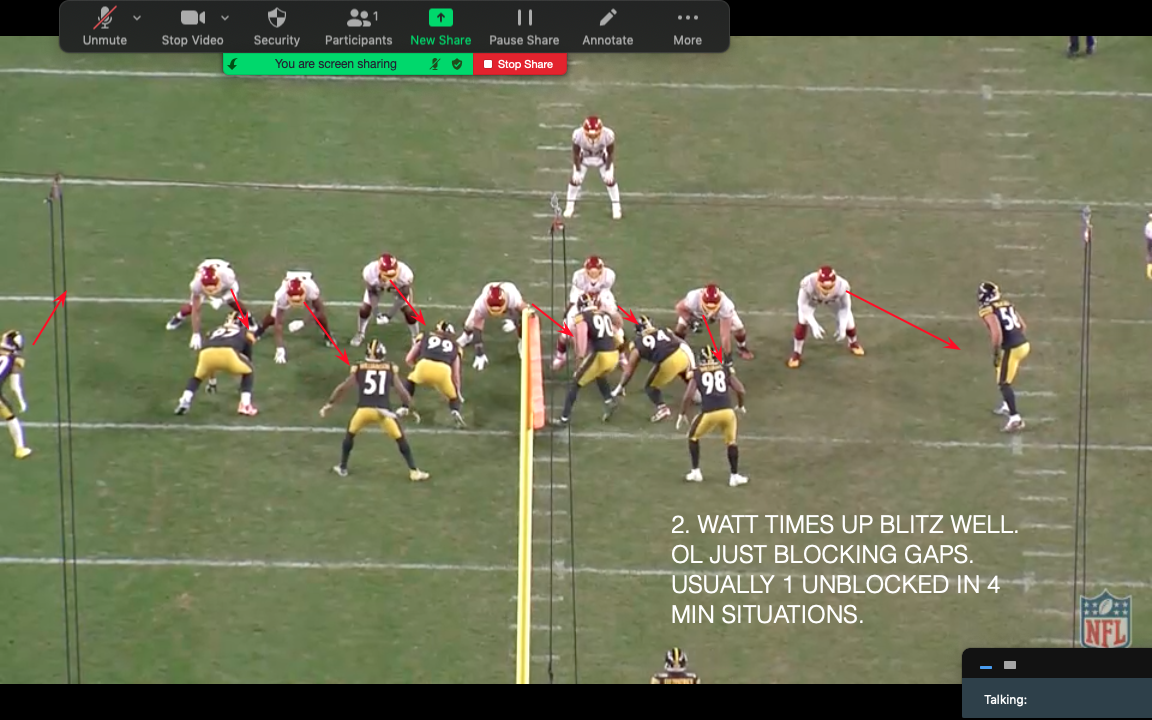Select Pause Share from the meeting toolbar
The width and height of the screenshot is (1152, 720).
(524, 25)
